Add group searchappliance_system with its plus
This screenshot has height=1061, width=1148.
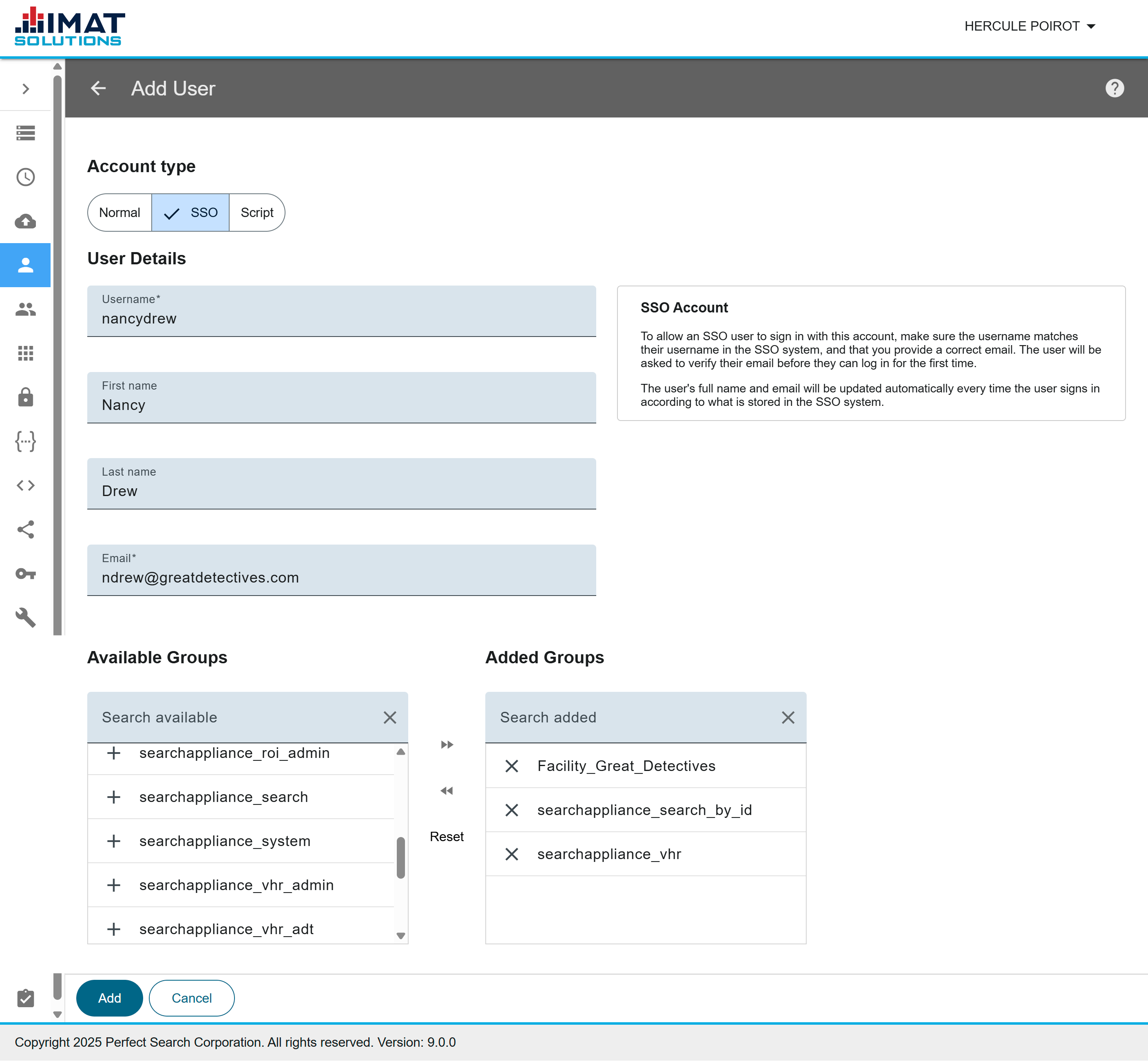(x=114, y=841)
